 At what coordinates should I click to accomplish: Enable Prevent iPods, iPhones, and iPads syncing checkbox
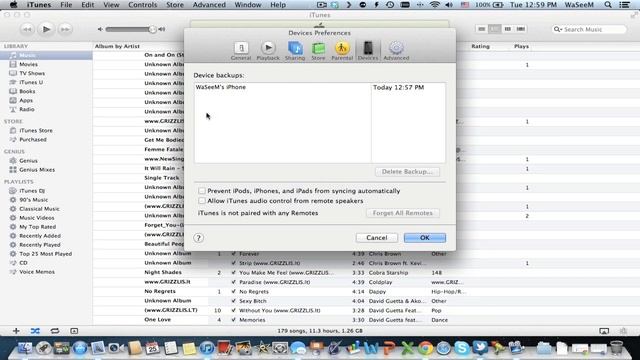tap(202, 191)
